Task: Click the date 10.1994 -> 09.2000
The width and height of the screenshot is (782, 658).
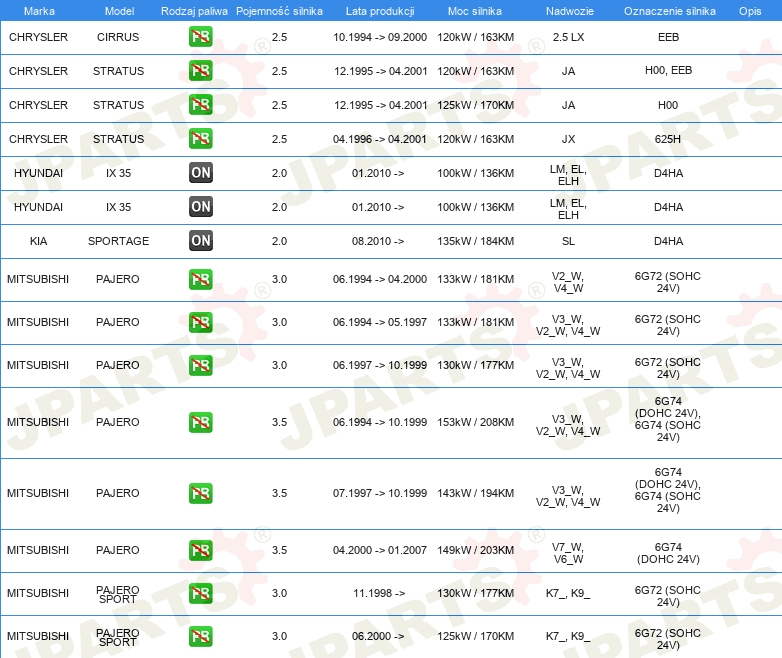Action: pyautogui.click(x=380, y=37)
